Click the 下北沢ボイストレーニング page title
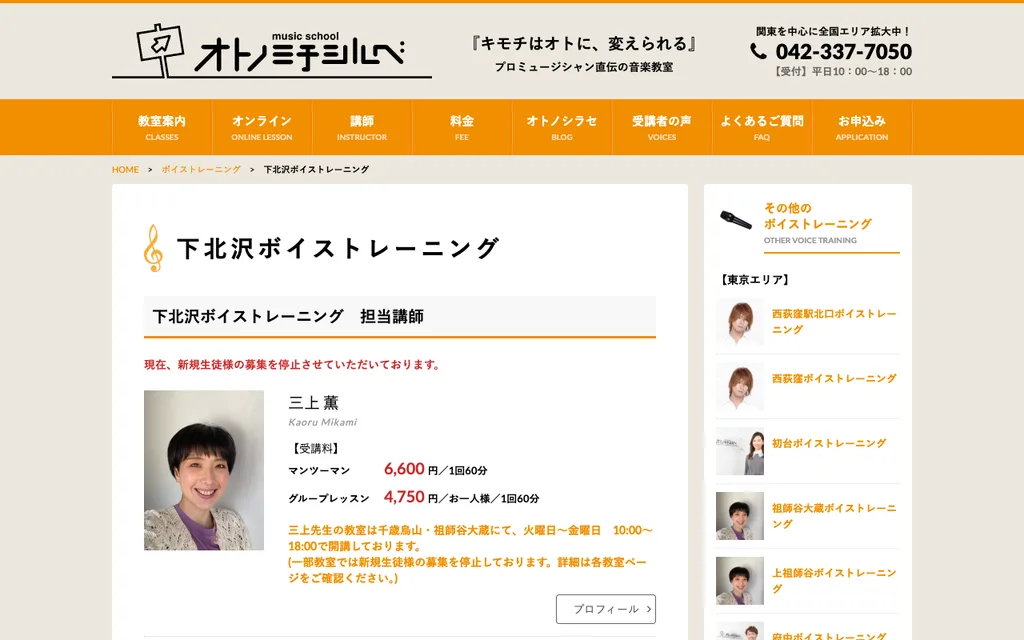The image size is (1024, 640). point(338,248)
